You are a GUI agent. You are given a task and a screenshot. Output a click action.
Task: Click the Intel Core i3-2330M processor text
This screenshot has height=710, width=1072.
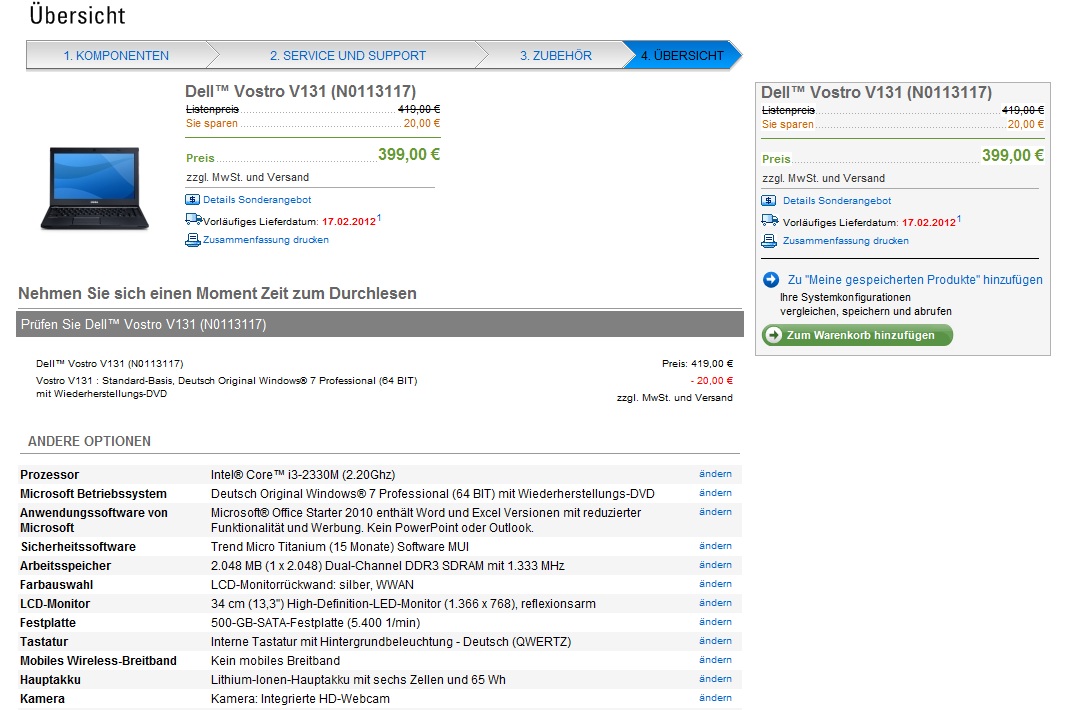(x=303, y=474)
